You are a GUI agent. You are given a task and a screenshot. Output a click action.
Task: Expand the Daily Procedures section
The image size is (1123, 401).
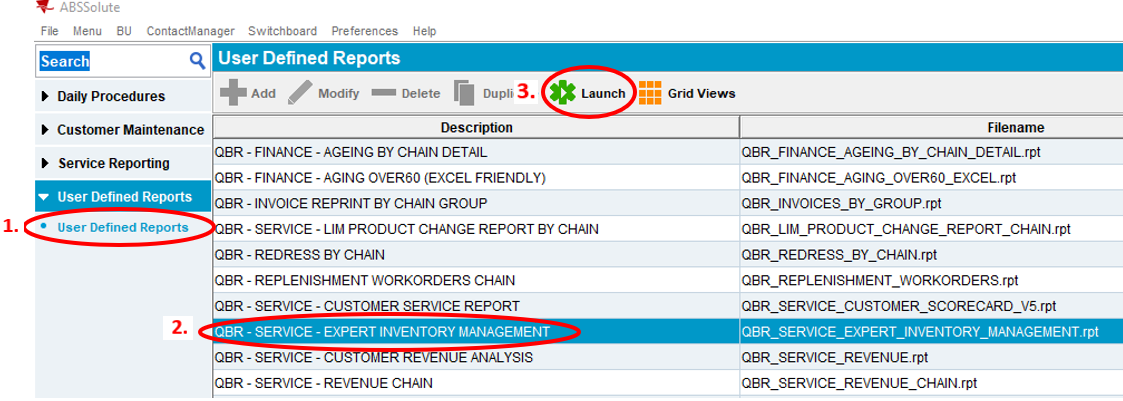(123, 96)
